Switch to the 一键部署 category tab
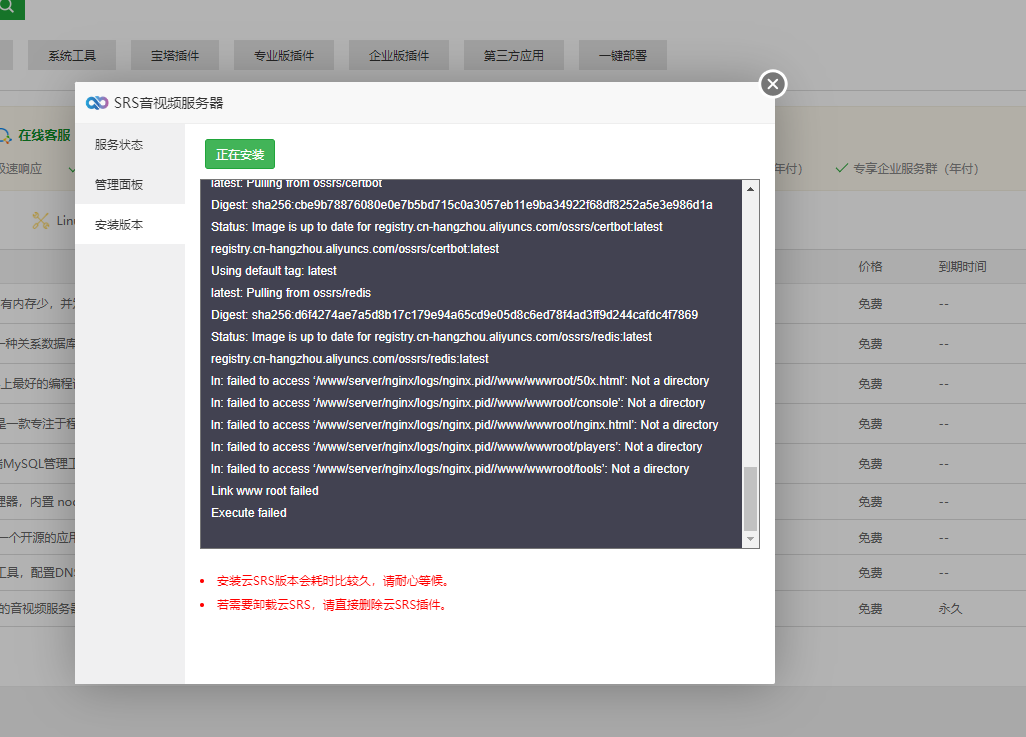The height and width of the screenshot is (737, 1026). [x=623, y=56]
